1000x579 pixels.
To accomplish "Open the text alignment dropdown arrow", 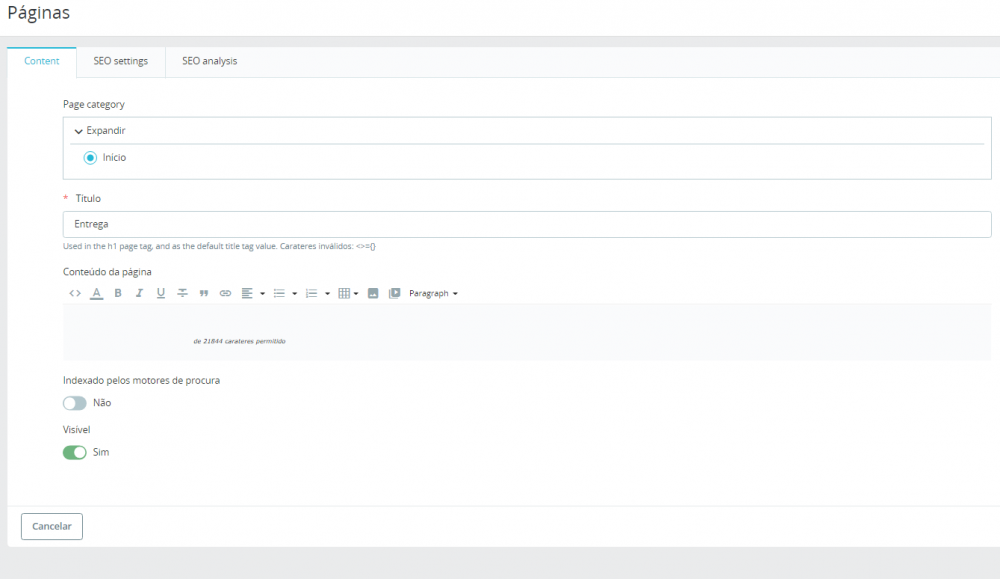I will tap(262, 292).
